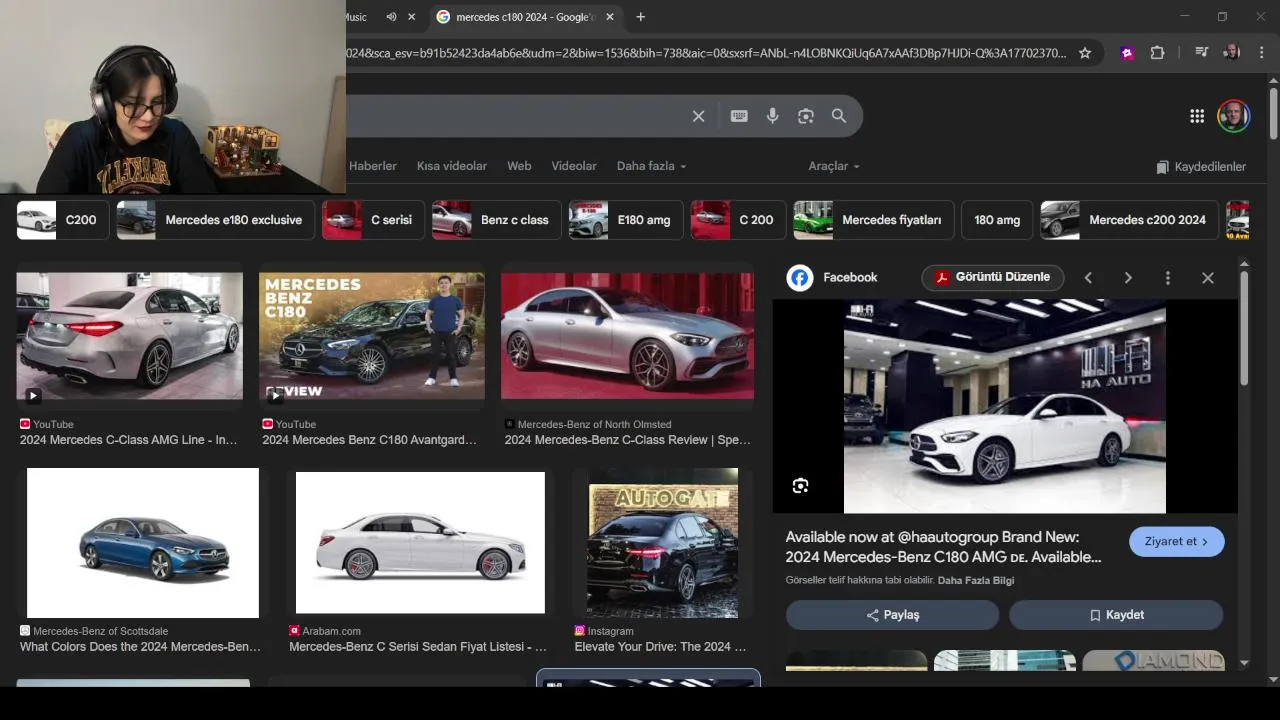
Task: Expand the Daha fazla dropdown
Action: (x=651, y=166)
